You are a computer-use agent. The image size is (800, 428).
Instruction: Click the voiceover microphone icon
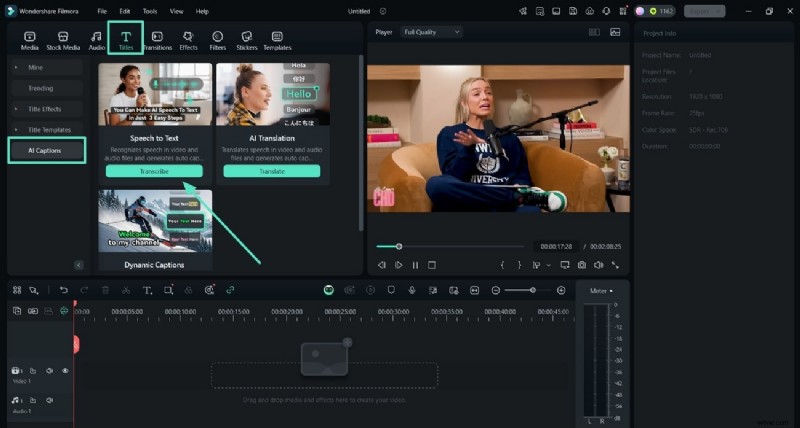coord(410,290)
